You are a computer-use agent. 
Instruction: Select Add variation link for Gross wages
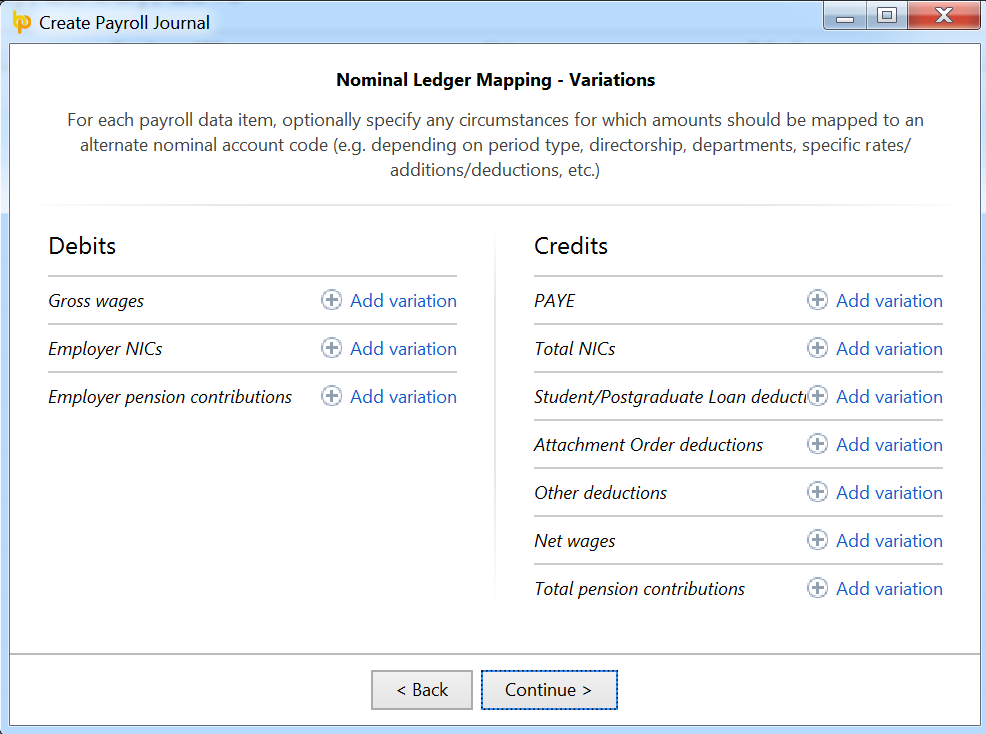click(x=403, y=301)
